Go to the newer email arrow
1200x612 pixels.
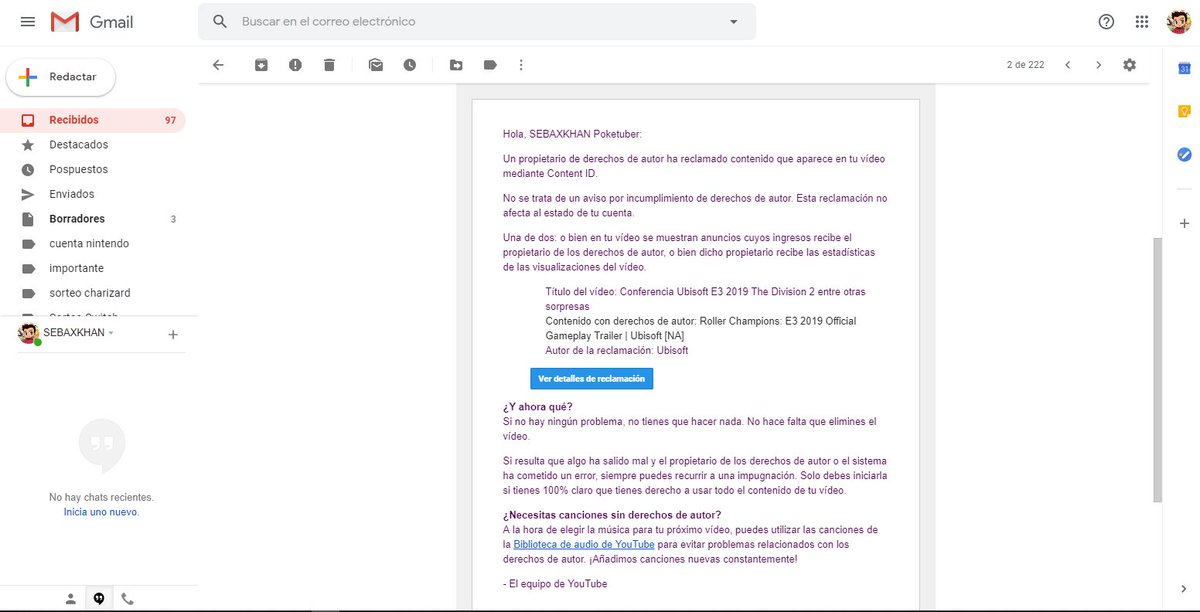pos(1067,65)
